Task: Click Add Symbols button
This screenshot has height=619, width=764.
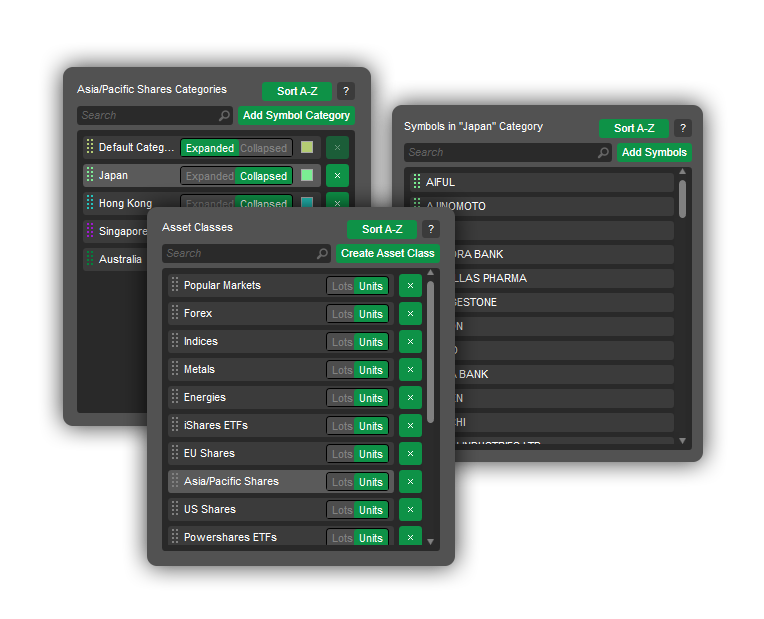Action: (x=654, y=153)
